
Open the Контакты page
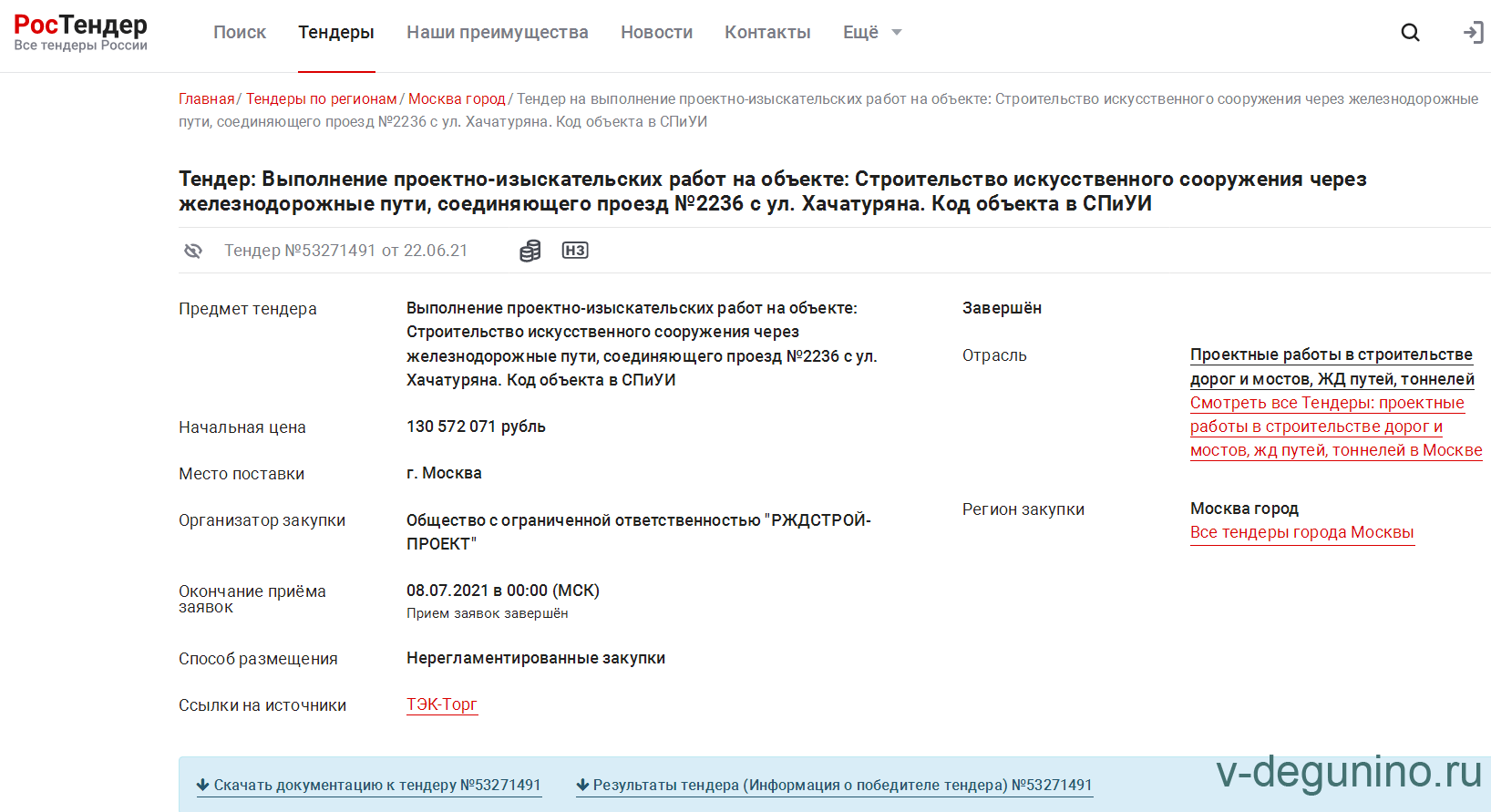tap(767, 33)
